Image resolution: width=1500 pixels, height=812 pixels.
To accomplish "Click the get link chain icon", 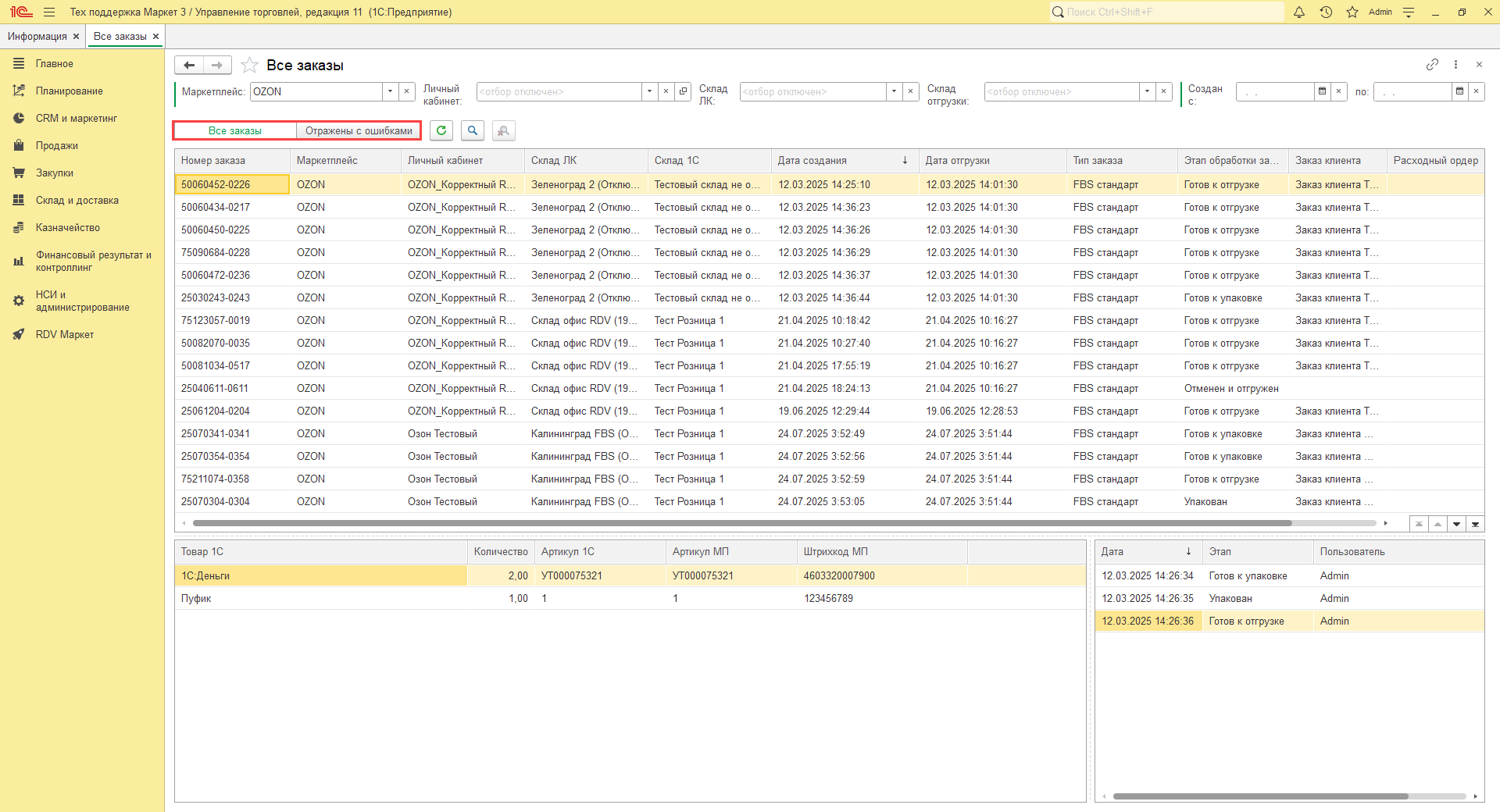I will pyautogui.click(x=1432, y=65).
